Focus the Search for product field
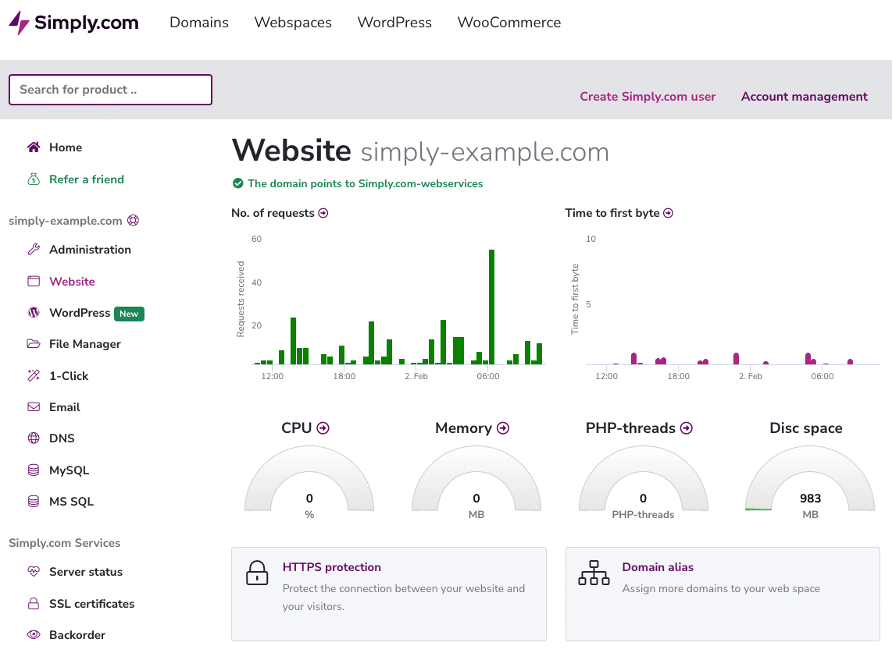Image resolution: width=893 pixels, height=654 pixels. (110, 89)
